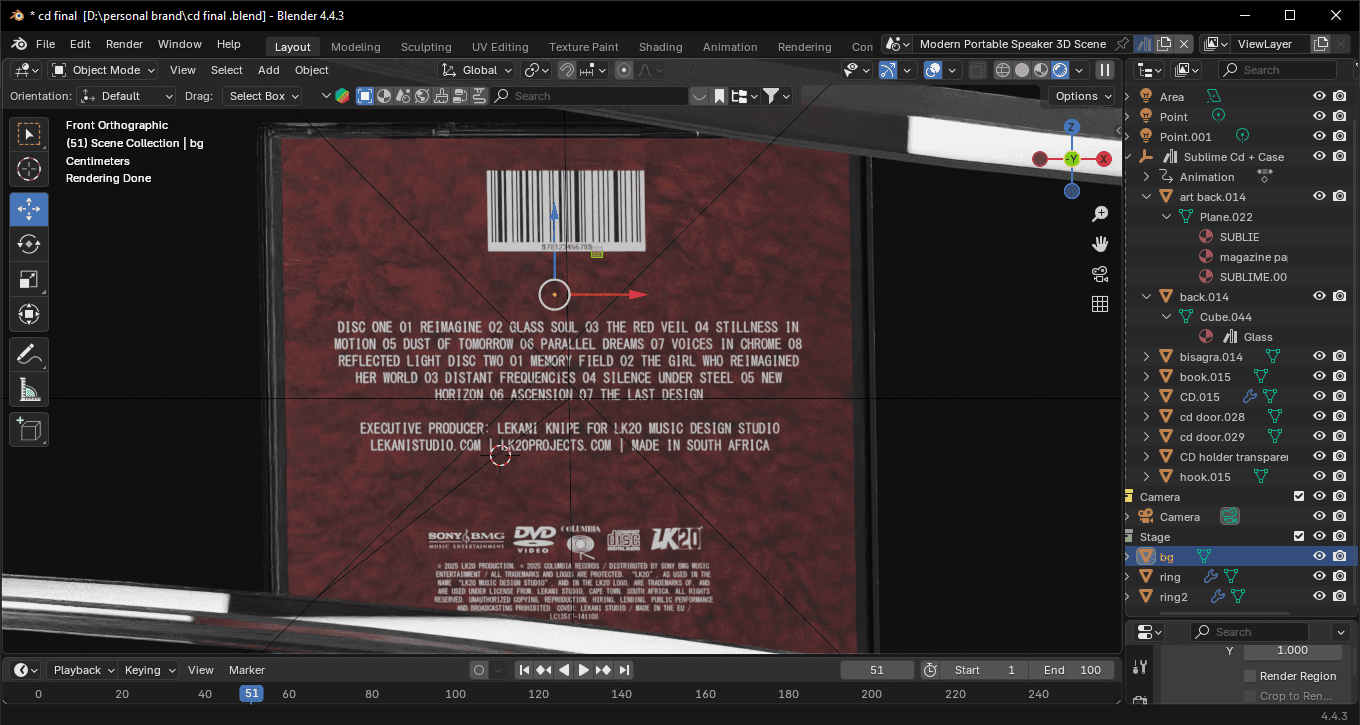The width and height of the screenshot is (1360, 725).
Task: Click the red X axis gizmo
Action: click(1104, 159)
